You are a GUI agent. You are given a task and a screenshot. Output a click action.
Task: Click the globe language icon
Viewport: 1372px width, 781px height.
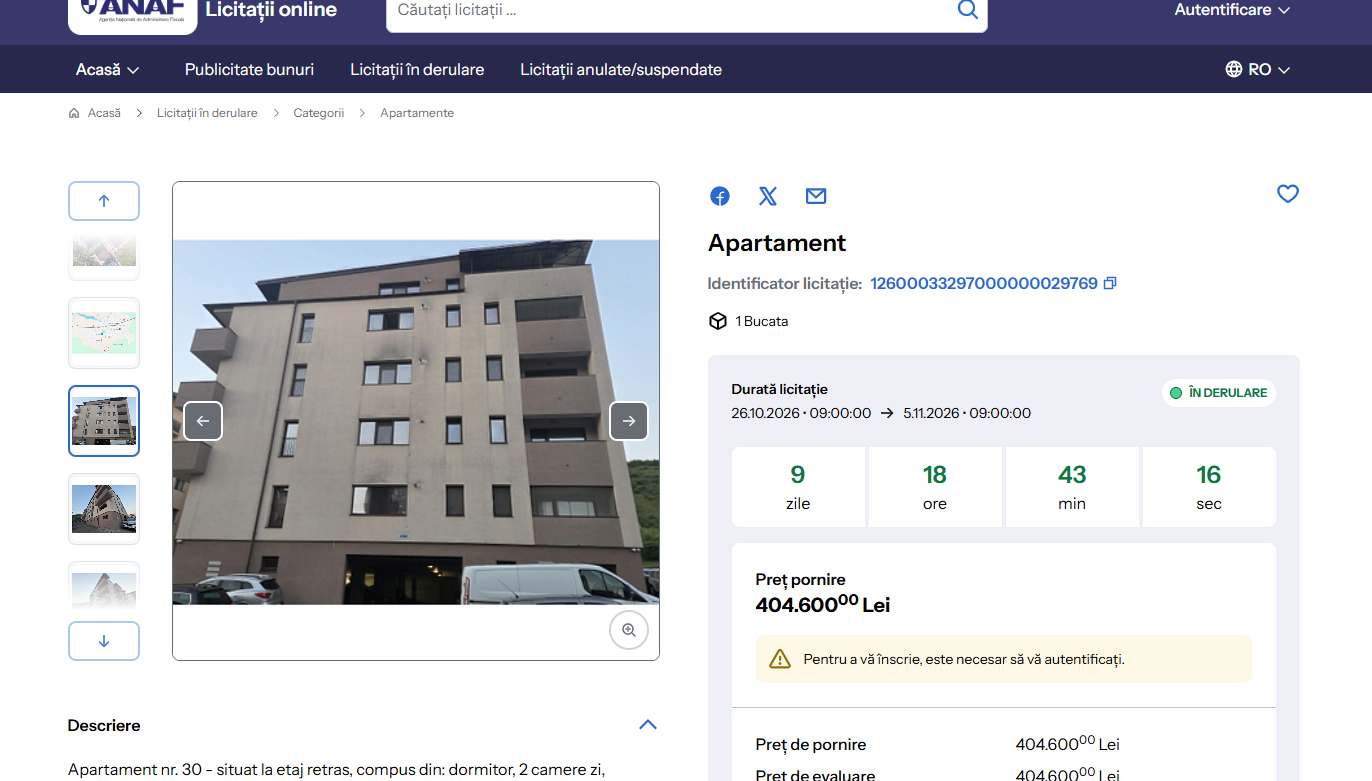(x=1234, y=70)
